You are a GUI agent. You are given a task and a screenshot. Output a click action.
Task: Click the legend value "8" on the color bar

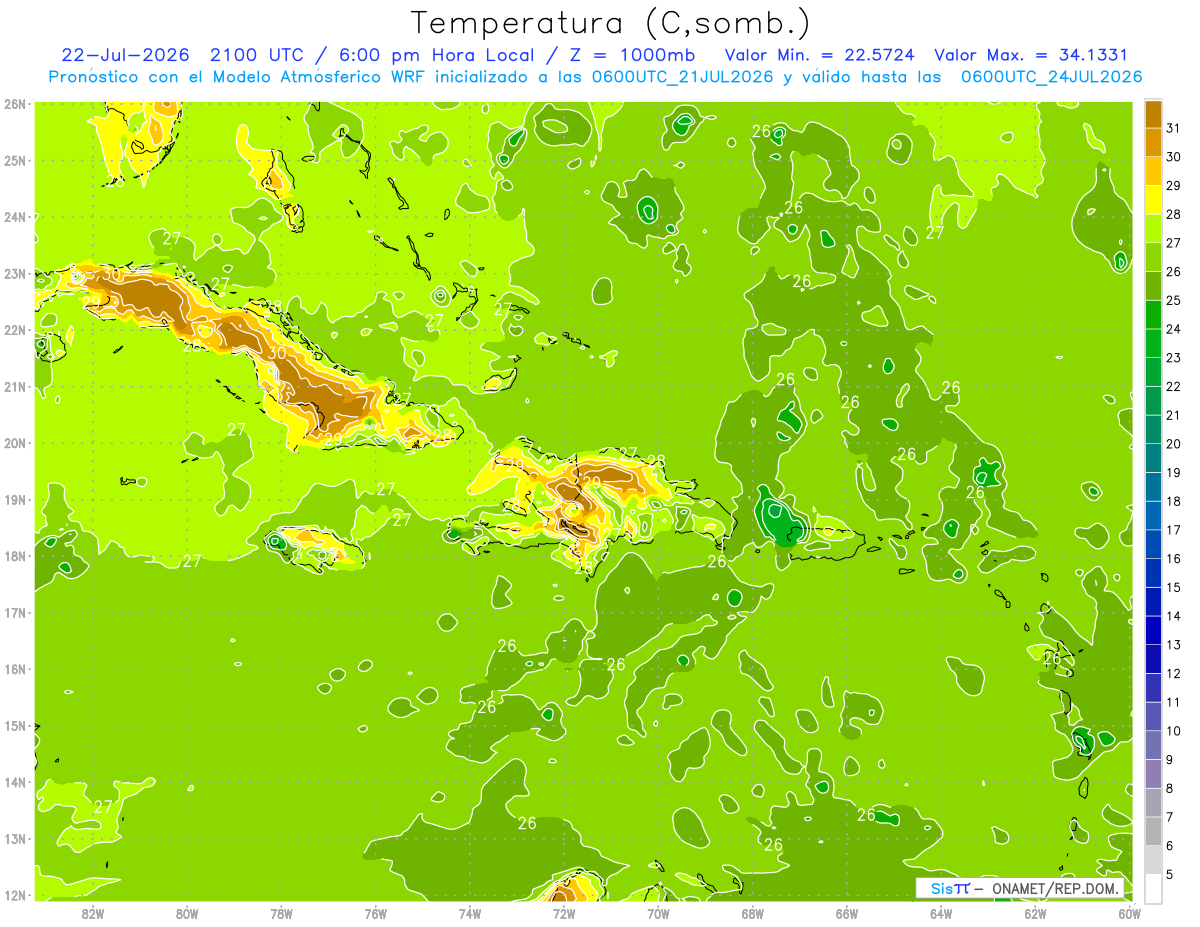point(1171,788)
